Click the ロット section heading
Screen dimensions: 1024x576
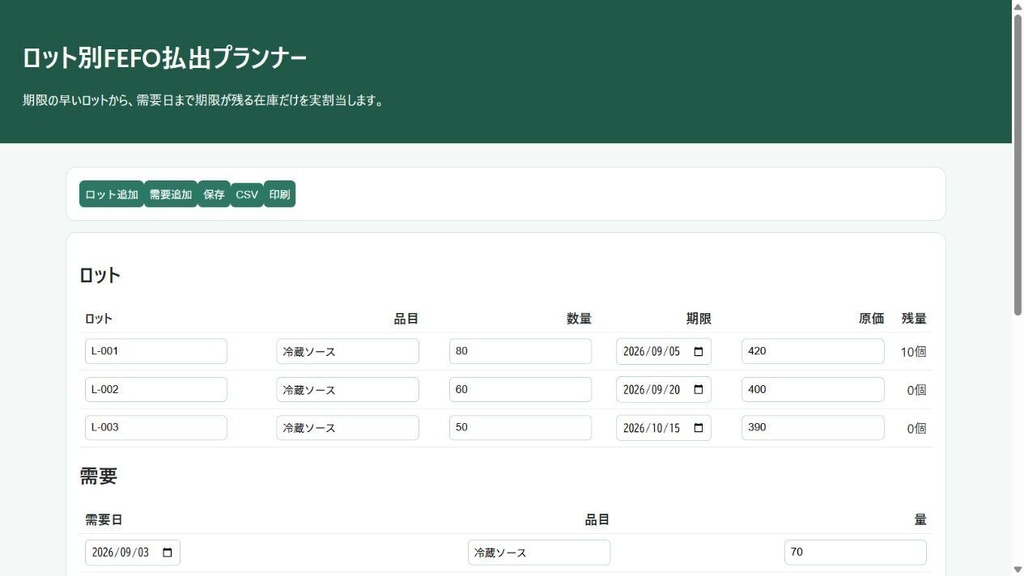100,275
